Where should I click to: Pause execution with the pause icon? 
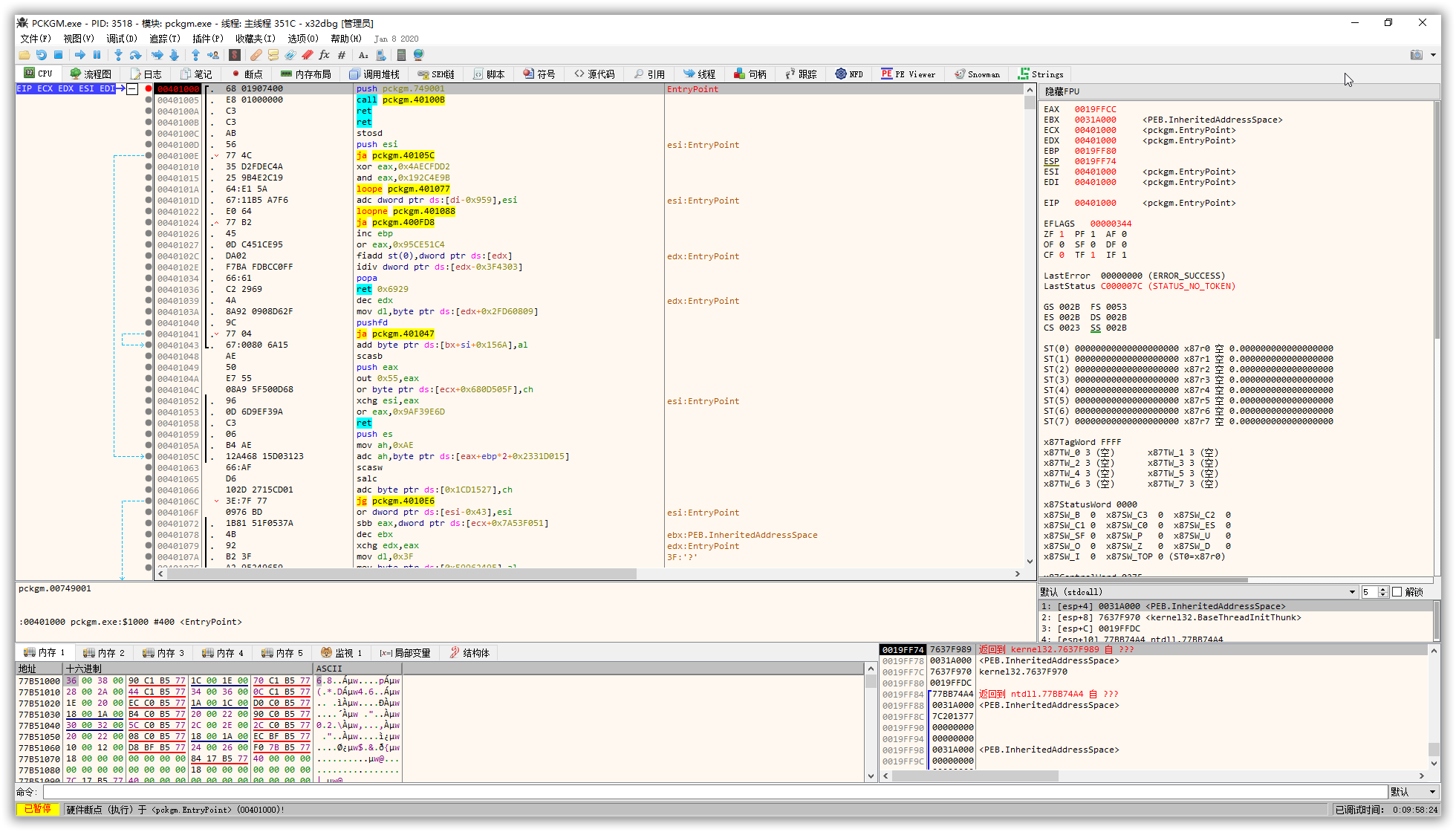(x=97, y=55)
